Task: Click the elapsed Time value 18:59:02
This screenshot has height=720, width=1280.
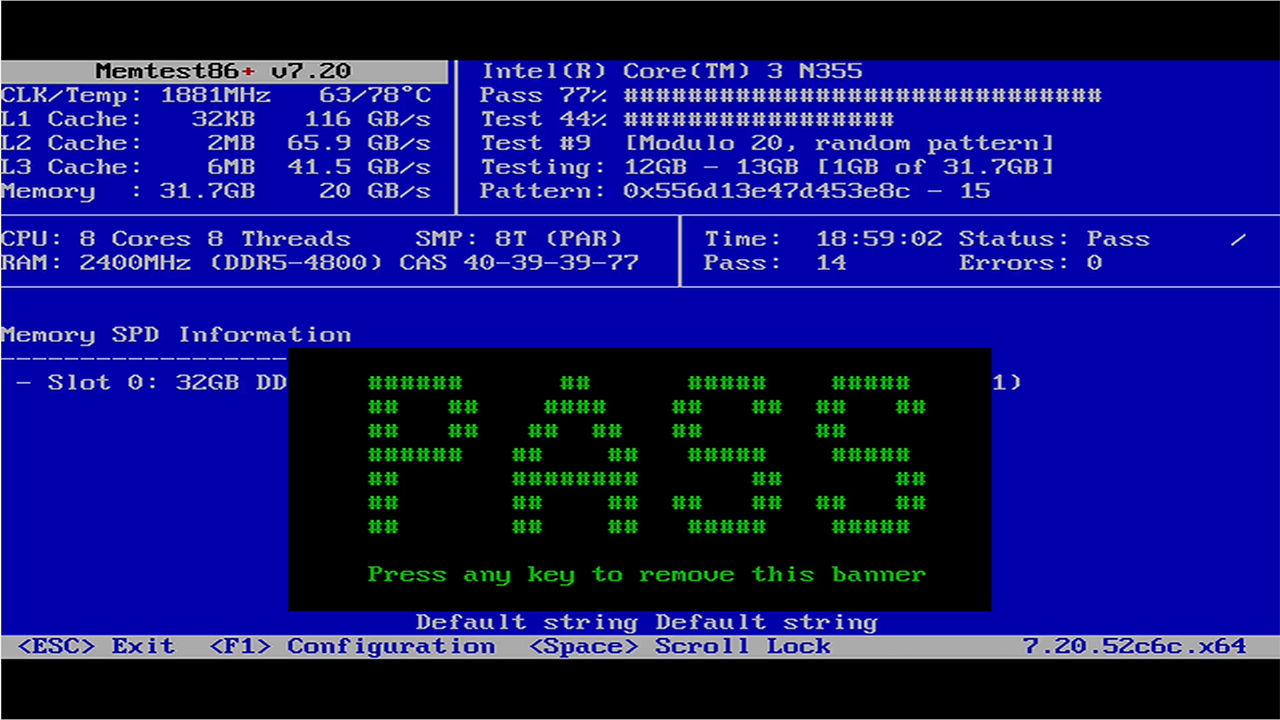Action: 878,239
